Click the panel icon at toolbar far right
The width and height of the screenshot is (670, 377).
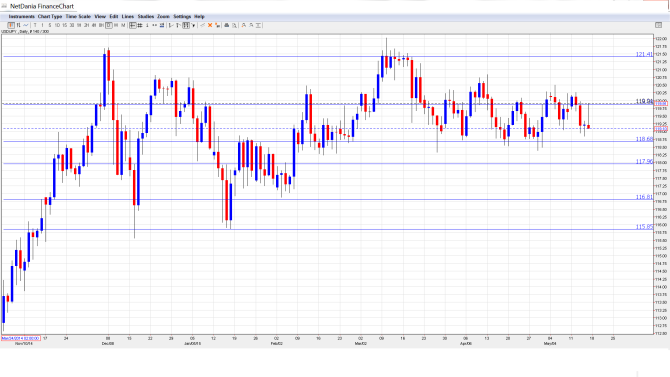[658, 25]
